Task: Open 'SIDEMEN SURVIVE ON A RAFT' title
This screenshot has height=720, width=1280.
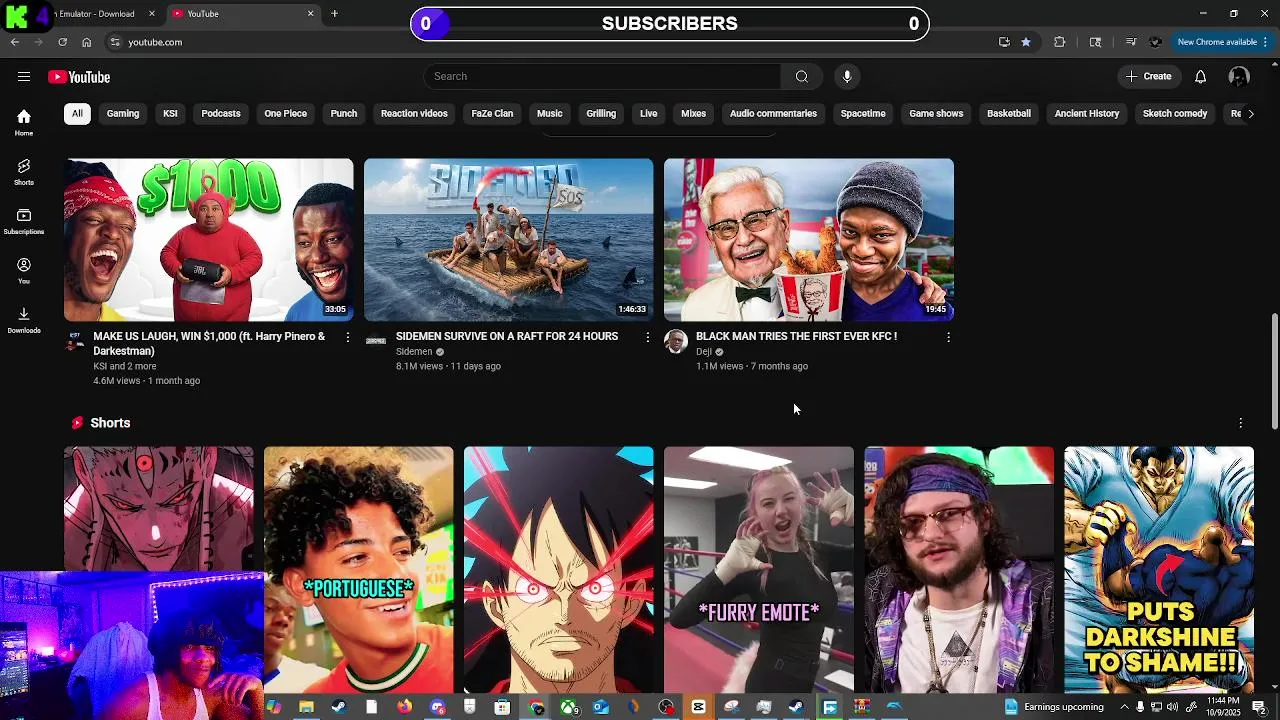Action: point(507,337)
